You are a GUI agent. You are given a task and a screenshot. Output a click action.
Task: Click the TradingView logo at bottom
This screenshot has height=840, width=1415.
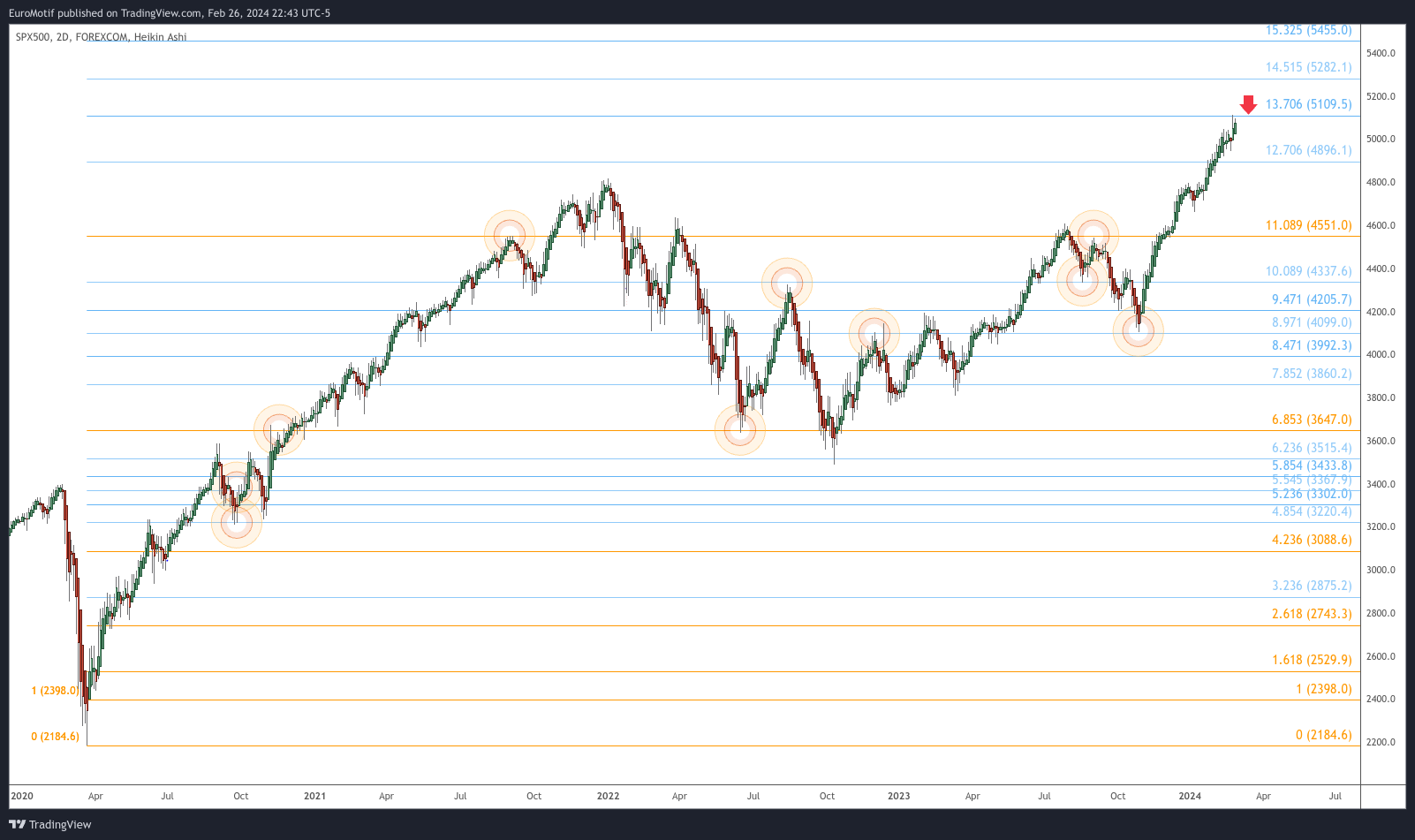[x=50, y=824]
